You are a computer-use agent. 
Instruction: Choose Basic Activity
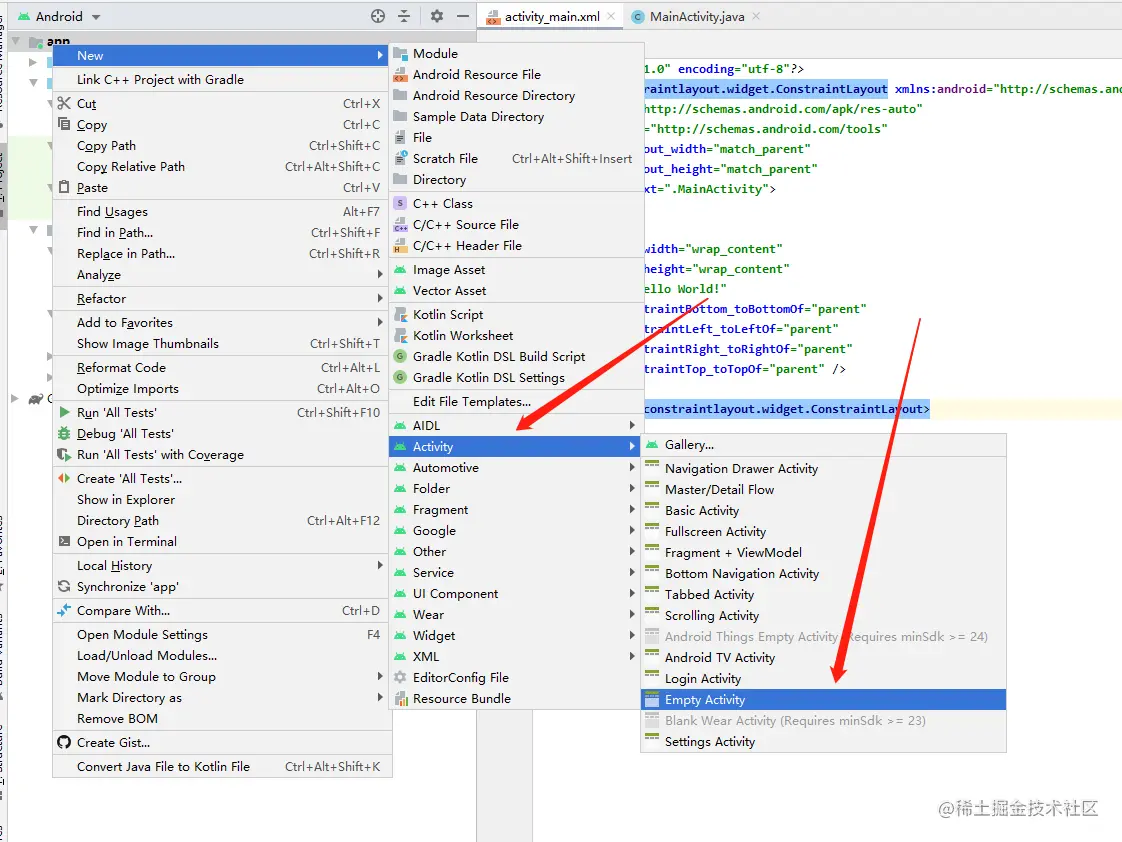824,510
